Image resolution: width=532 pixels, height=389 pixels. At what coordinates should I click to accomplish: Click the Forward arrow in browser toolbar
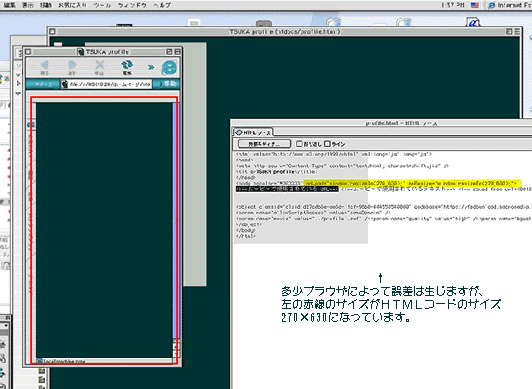(72, 65)
